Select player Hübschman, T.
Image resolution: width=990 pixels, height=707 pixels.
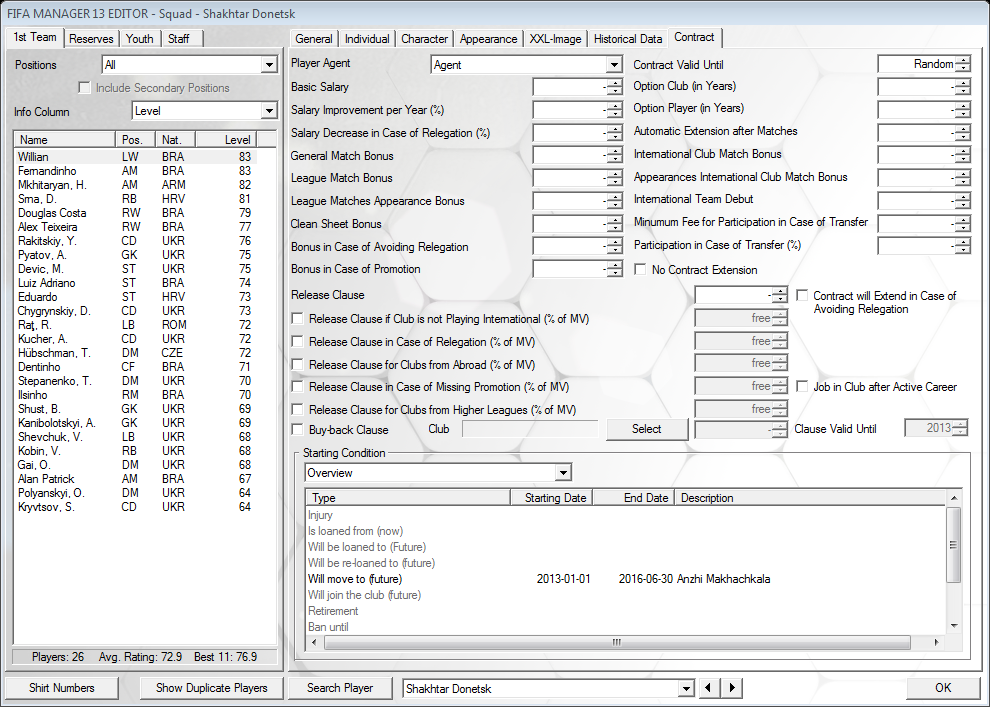[136, 353]
